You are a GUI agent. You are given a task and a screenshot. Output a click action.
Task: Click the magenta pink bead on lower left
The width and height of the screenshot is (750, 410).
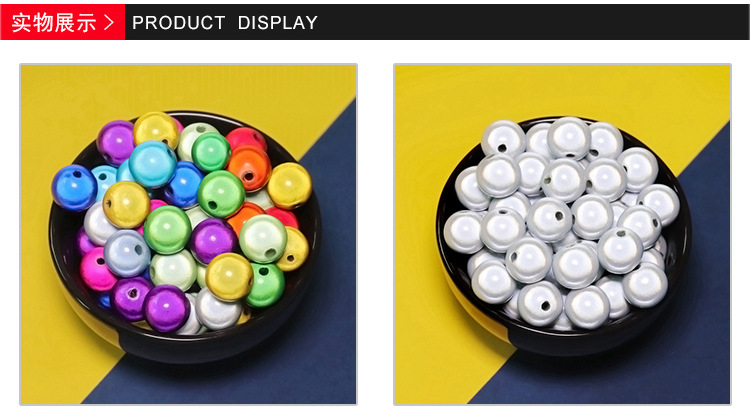tap(97, 269)
